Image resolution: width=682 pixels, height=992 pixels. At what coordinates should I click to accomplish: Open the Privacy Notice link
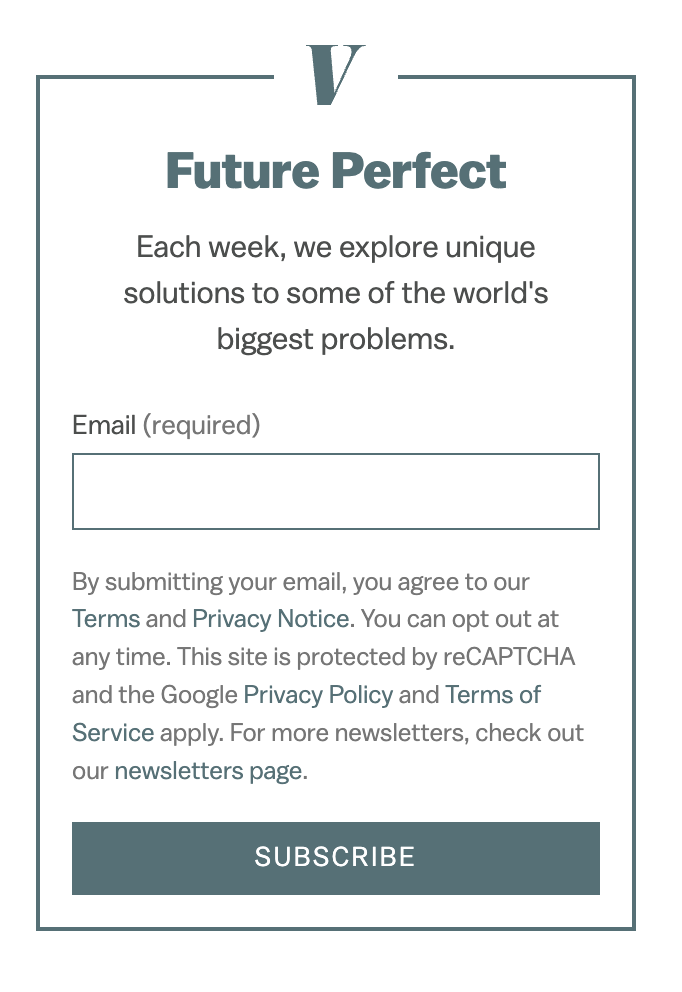(x=270, y=619)
